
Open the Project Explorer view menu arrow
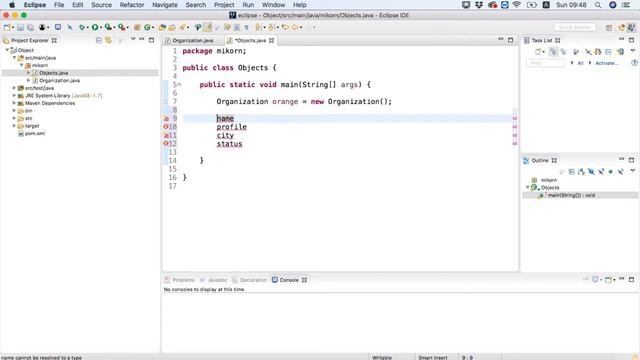(133, 39)
